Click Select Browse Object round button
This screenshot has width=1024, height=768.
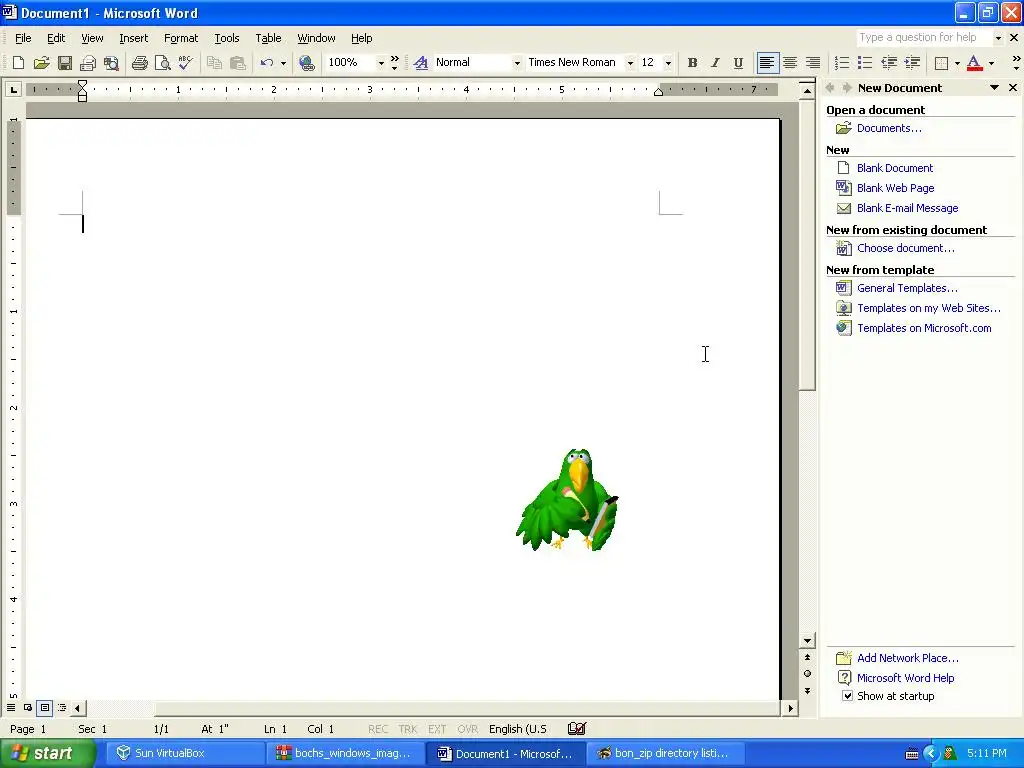807,673
